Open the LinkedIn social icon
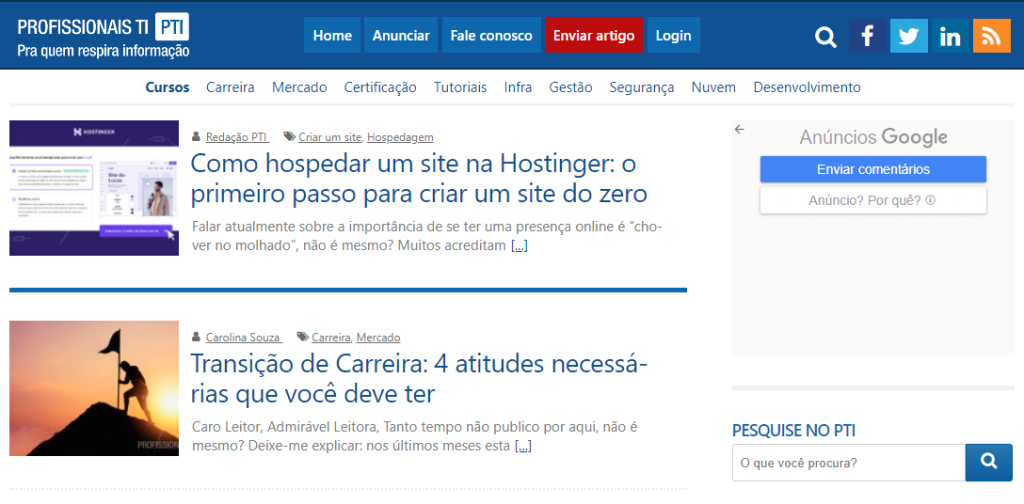This screenshot has height=504, width=1024. [x=950, y=36]
